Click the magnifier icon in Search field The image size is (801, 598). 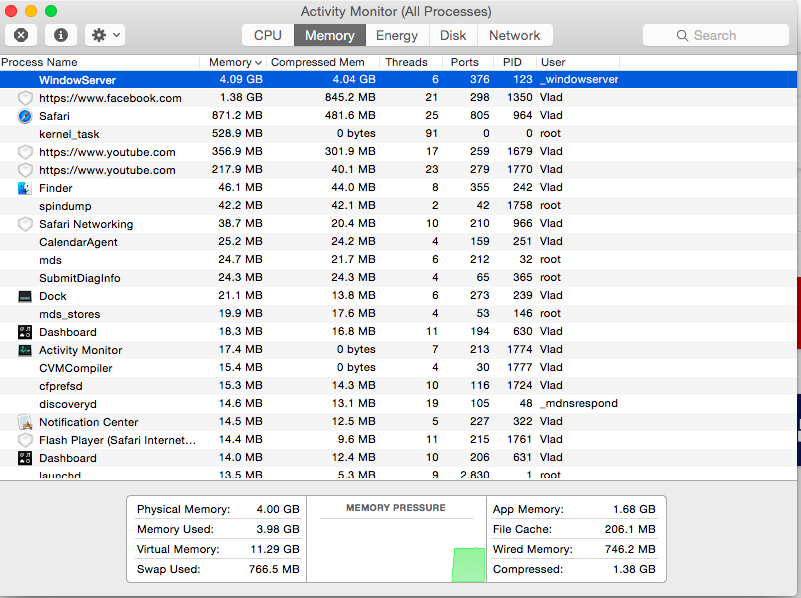click(x=682, y=35)
